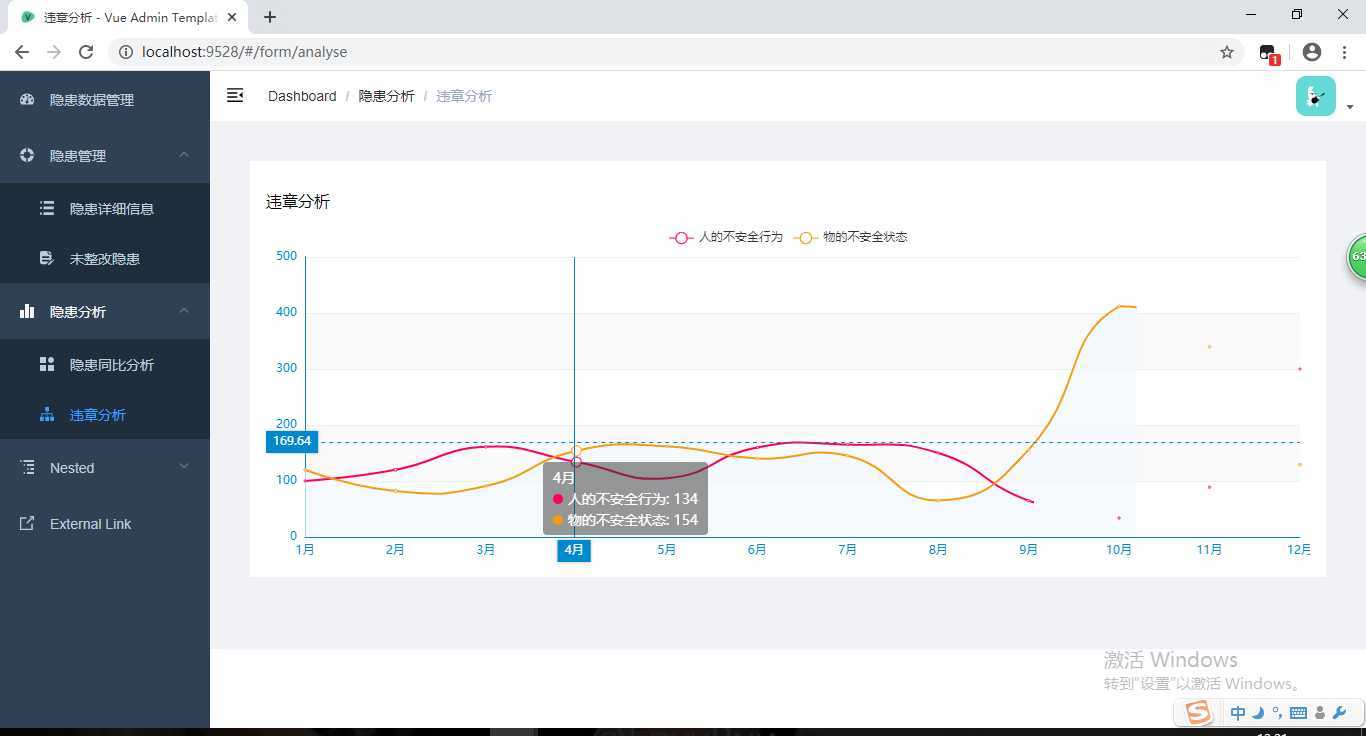The height and width of the screenshot is (736, 1366).
Task: Go to Dashboard breadcrumb link
Action: tap(302, 96)
